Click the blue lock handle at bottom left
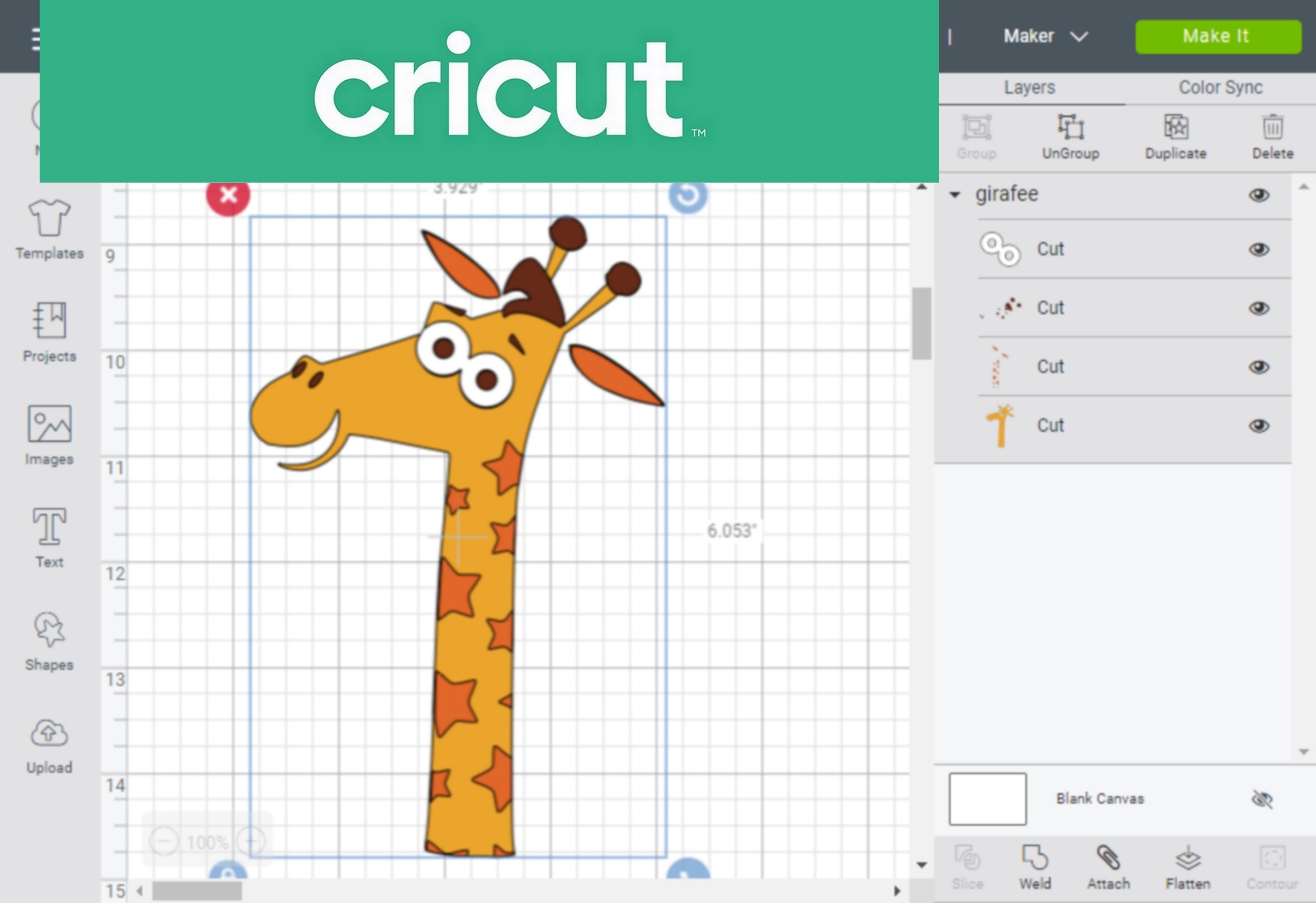Screen dimensions: 1316x903 [228, 870]
